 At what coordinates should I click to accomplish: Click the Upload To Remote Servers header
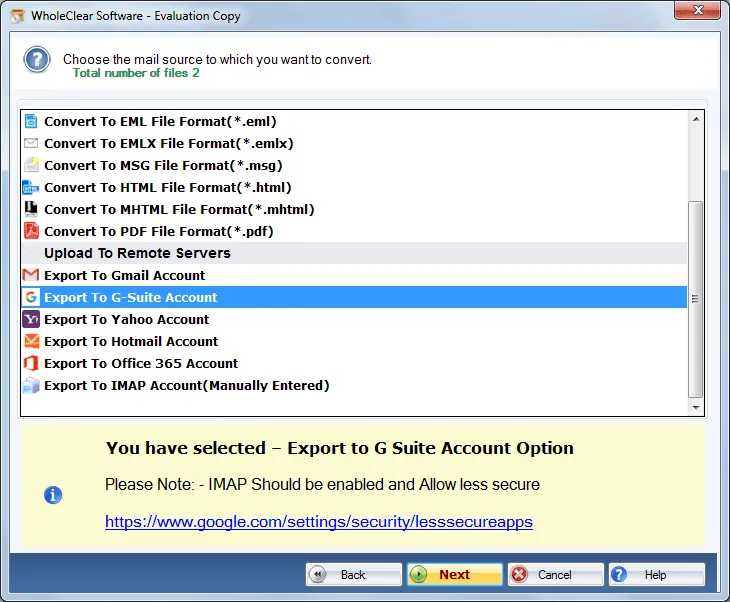tap(354, 253)
